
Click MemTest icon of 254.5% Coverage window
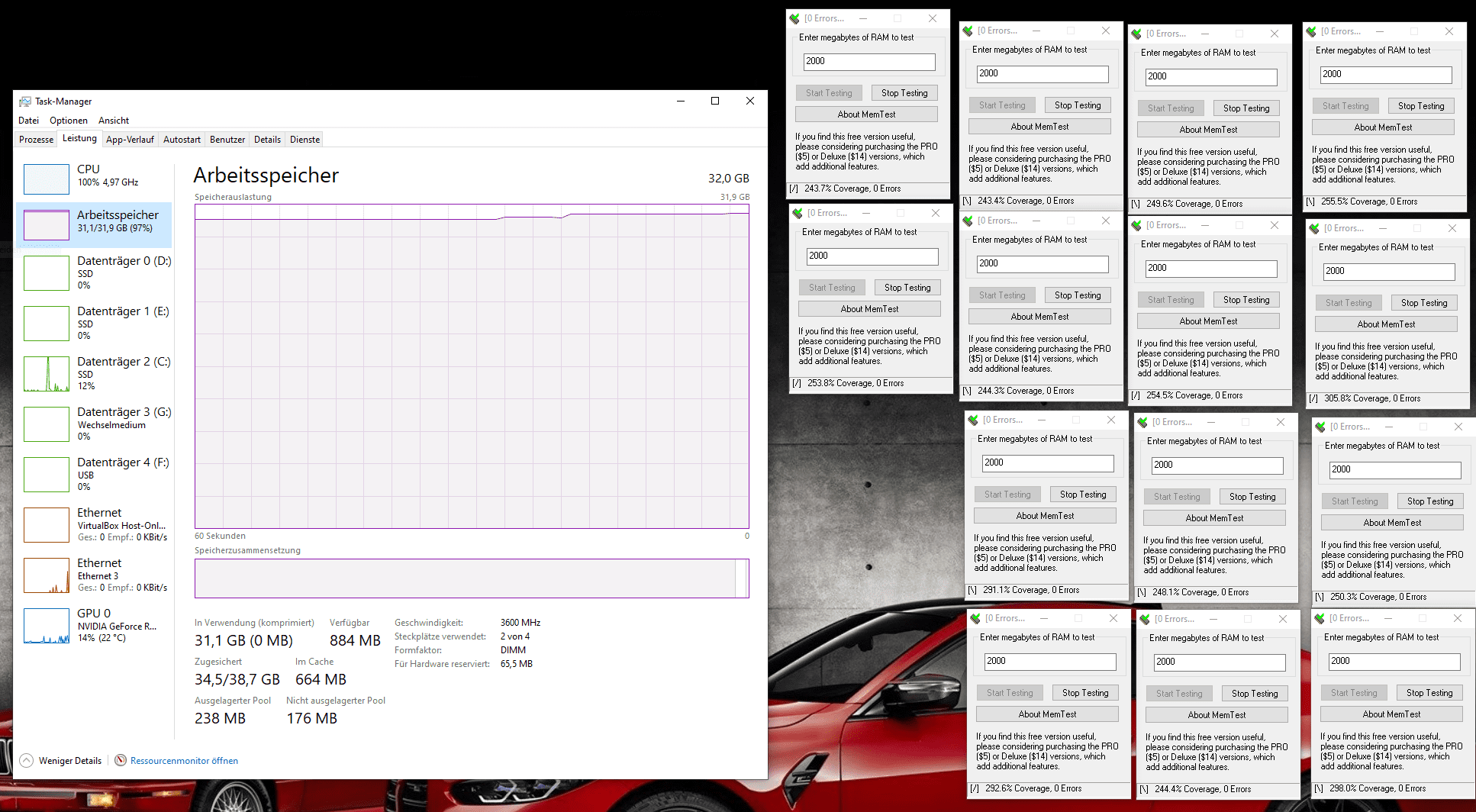(1136, 225)
